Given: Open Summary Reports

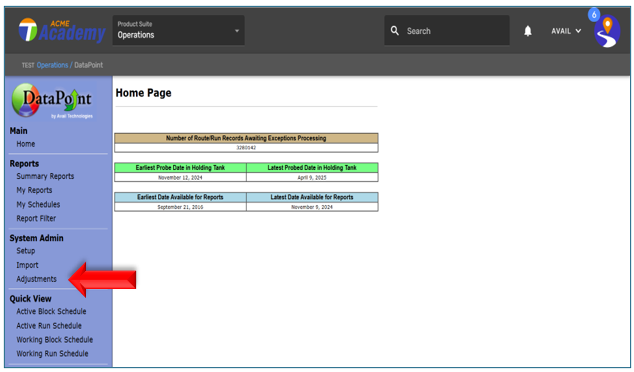Looking at the screenshot, I should point(45,176).
